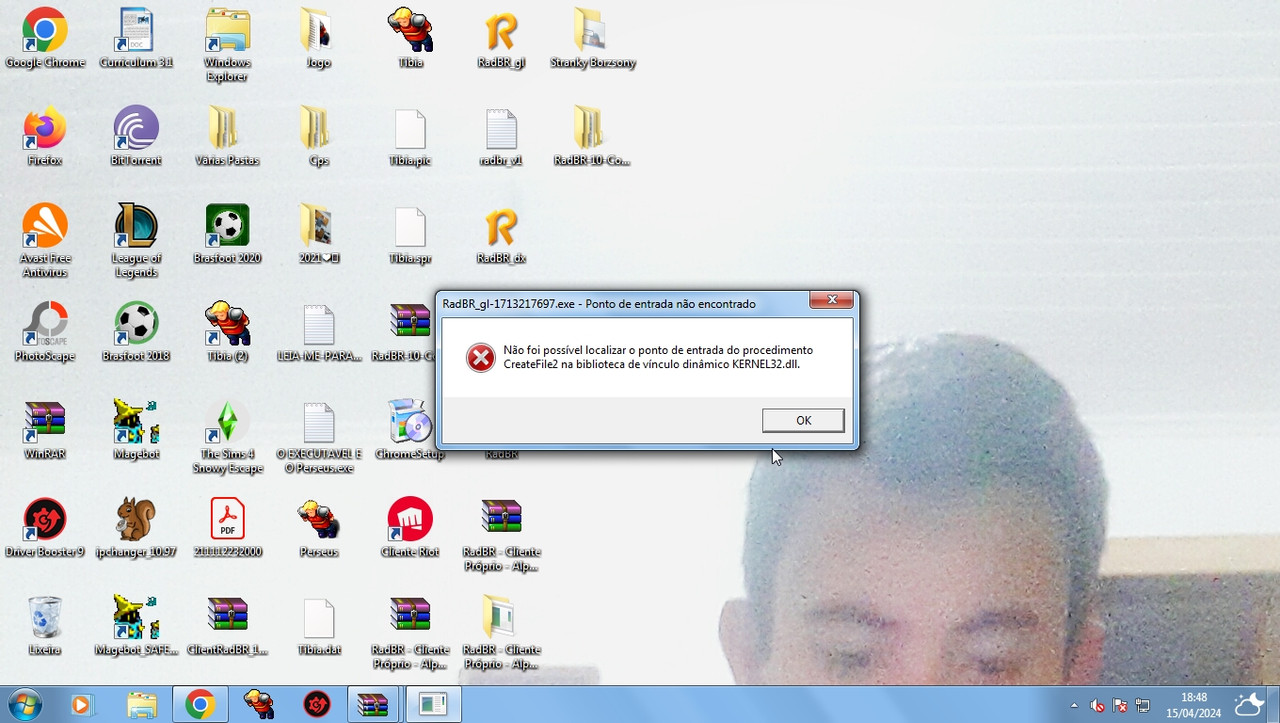Image resolution: width=1280 pixels, height=723 pixels.
Task: Close the RadBR_gl error dialog with X
Action: click(831, 300)
